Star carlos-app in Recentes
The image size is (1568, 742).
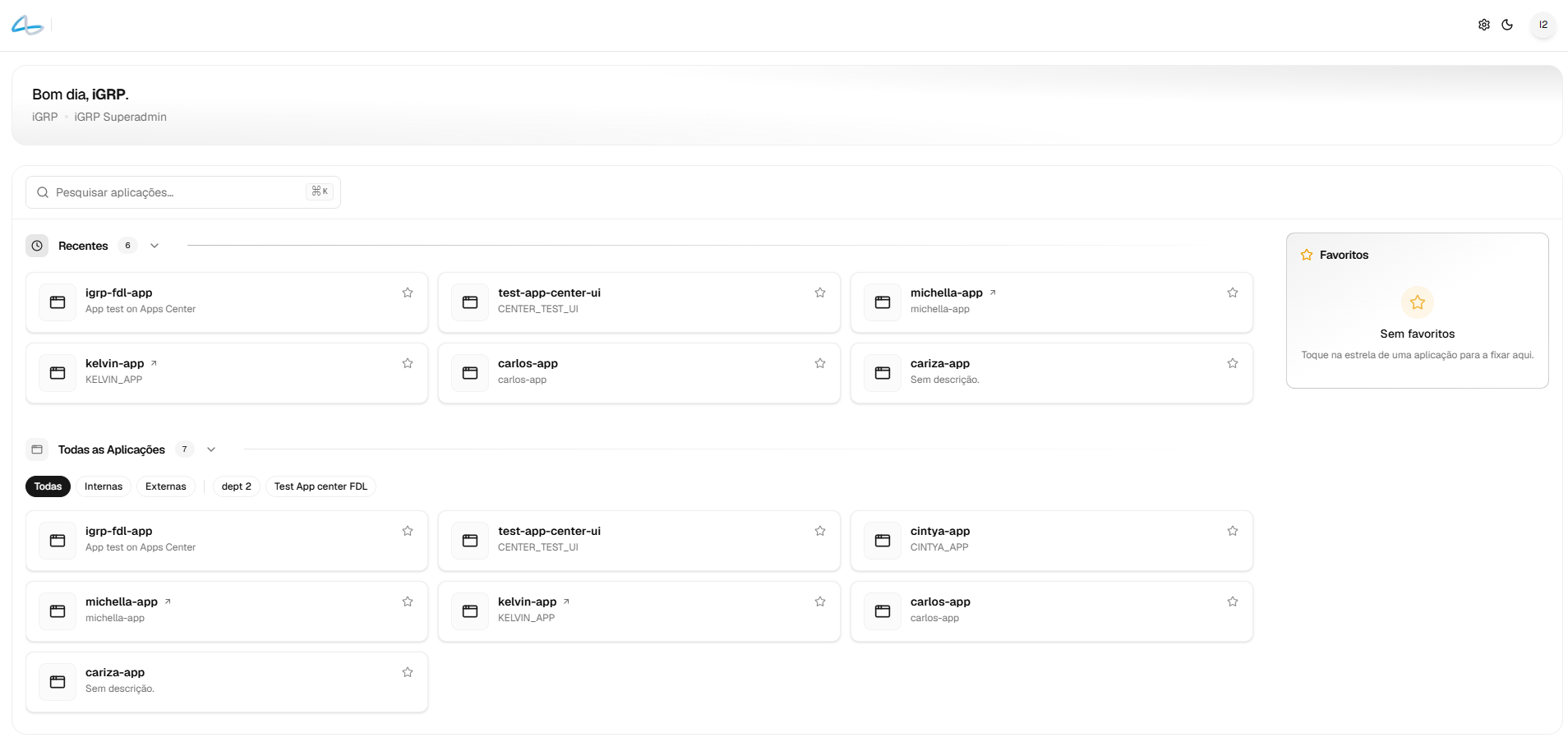pyautogui.click(x=820, y=363)
